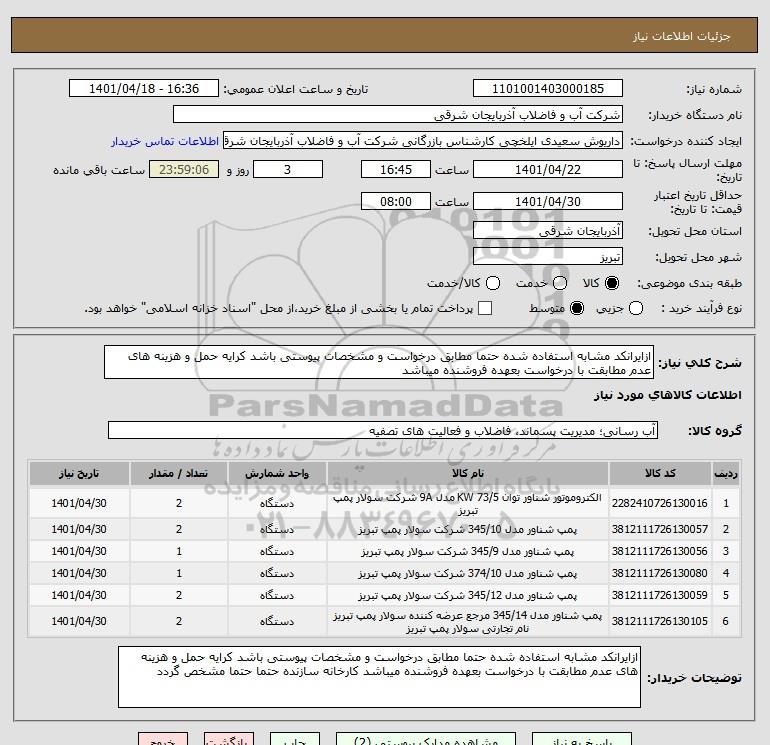Click the ردیف column header
This screenshot has height=745, width=770.
[x=726, y=473]
